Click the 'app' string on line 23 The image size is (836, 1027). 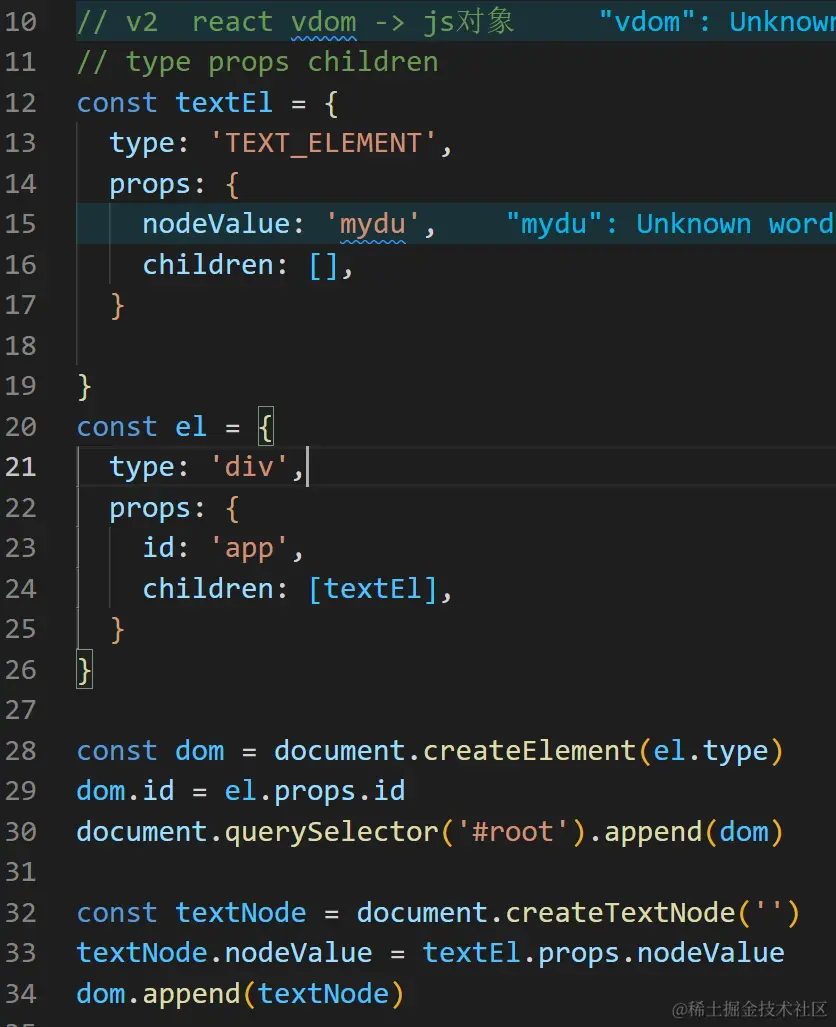click(249, 548)
